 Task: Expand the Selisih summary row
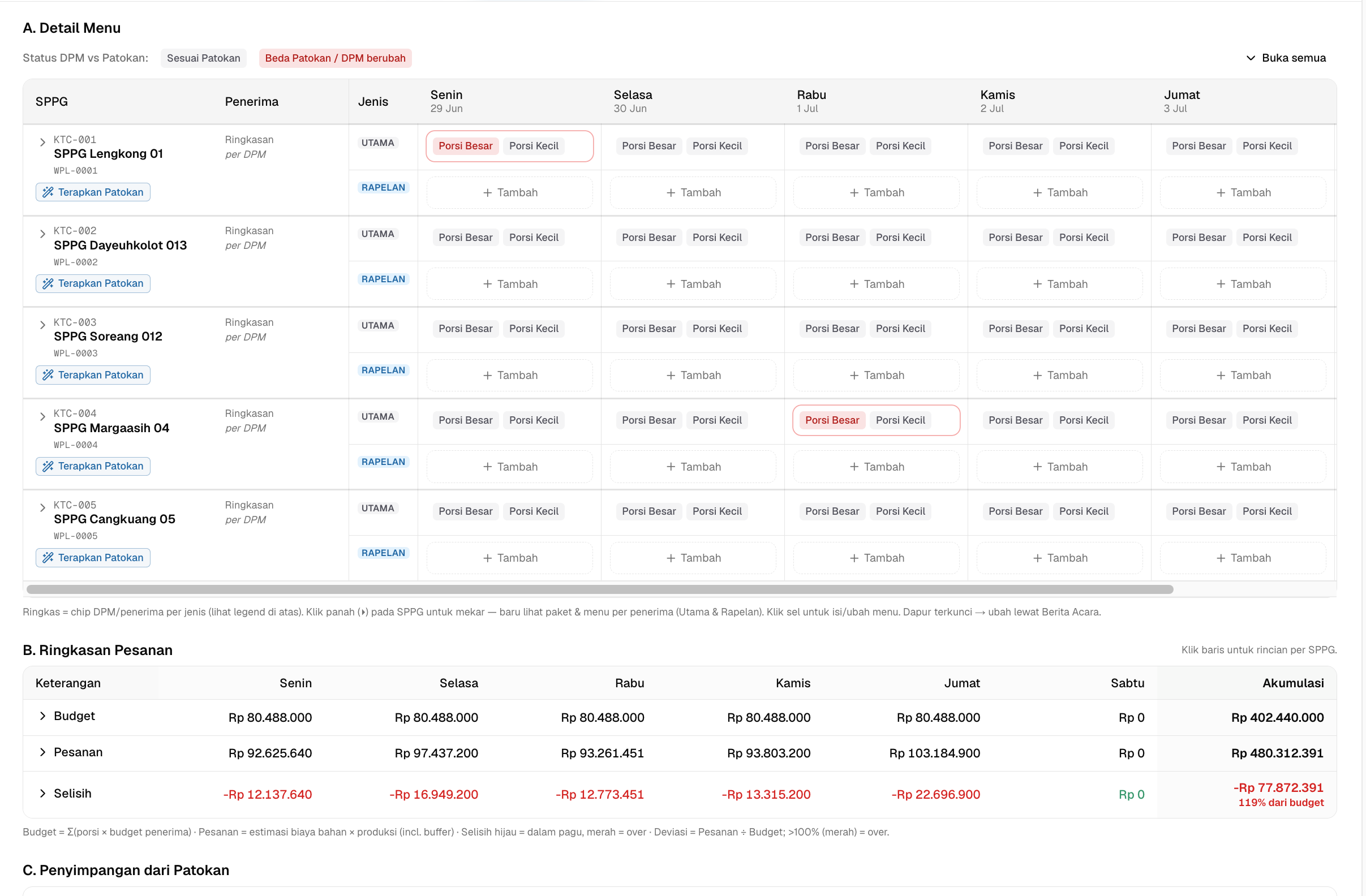tap(42, 793)
